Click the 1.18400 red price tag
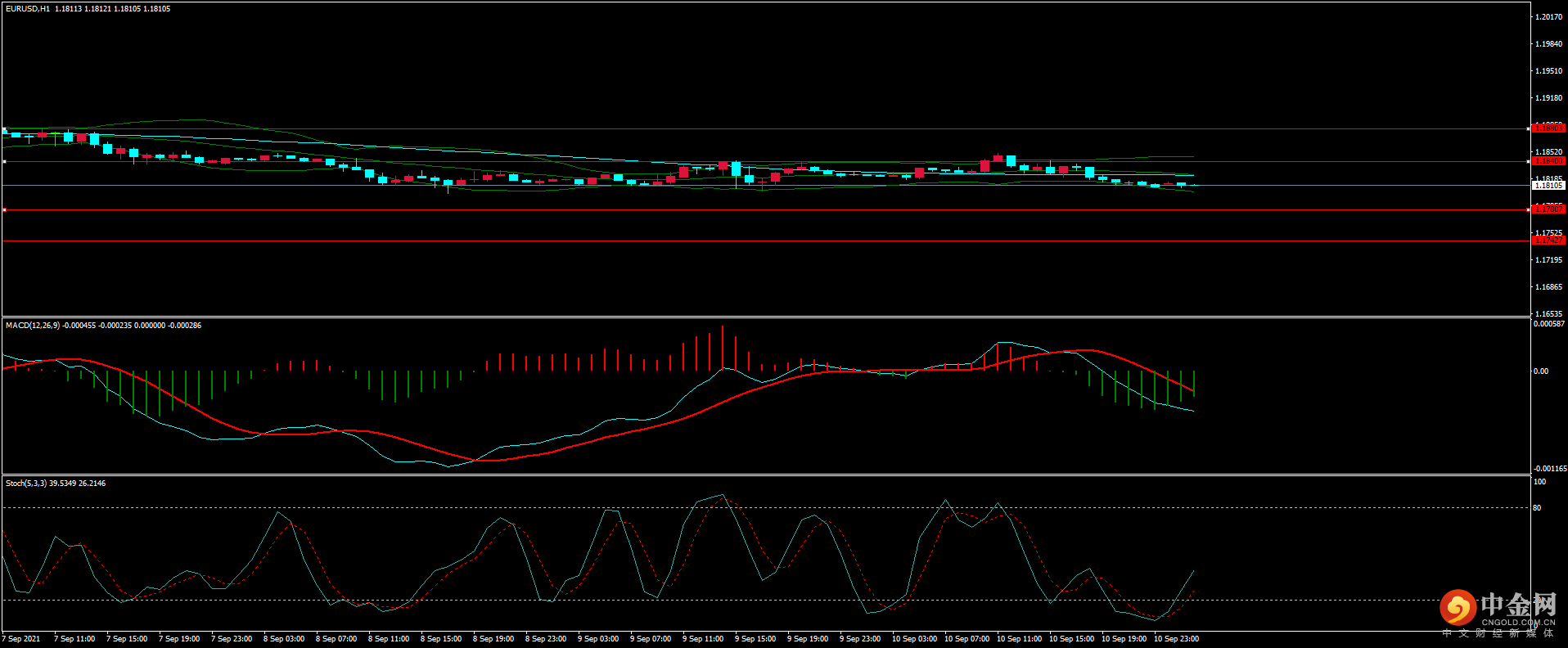1568x648 pixels. click(1548, 161)
